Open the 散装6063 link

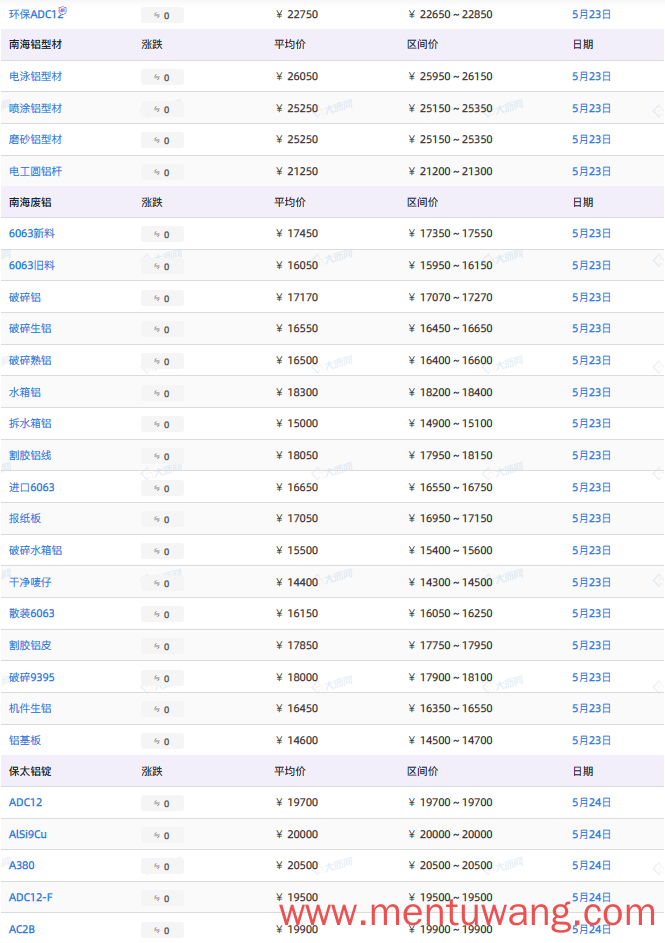click(32, 613)
